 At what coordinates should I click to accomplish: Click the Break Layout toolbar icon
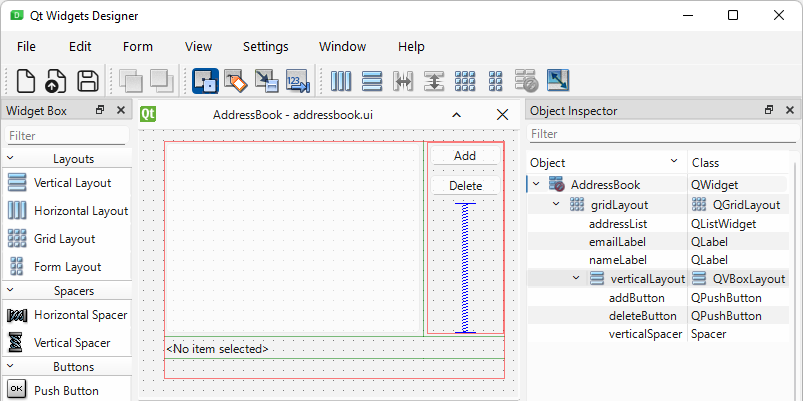point(526,81)
